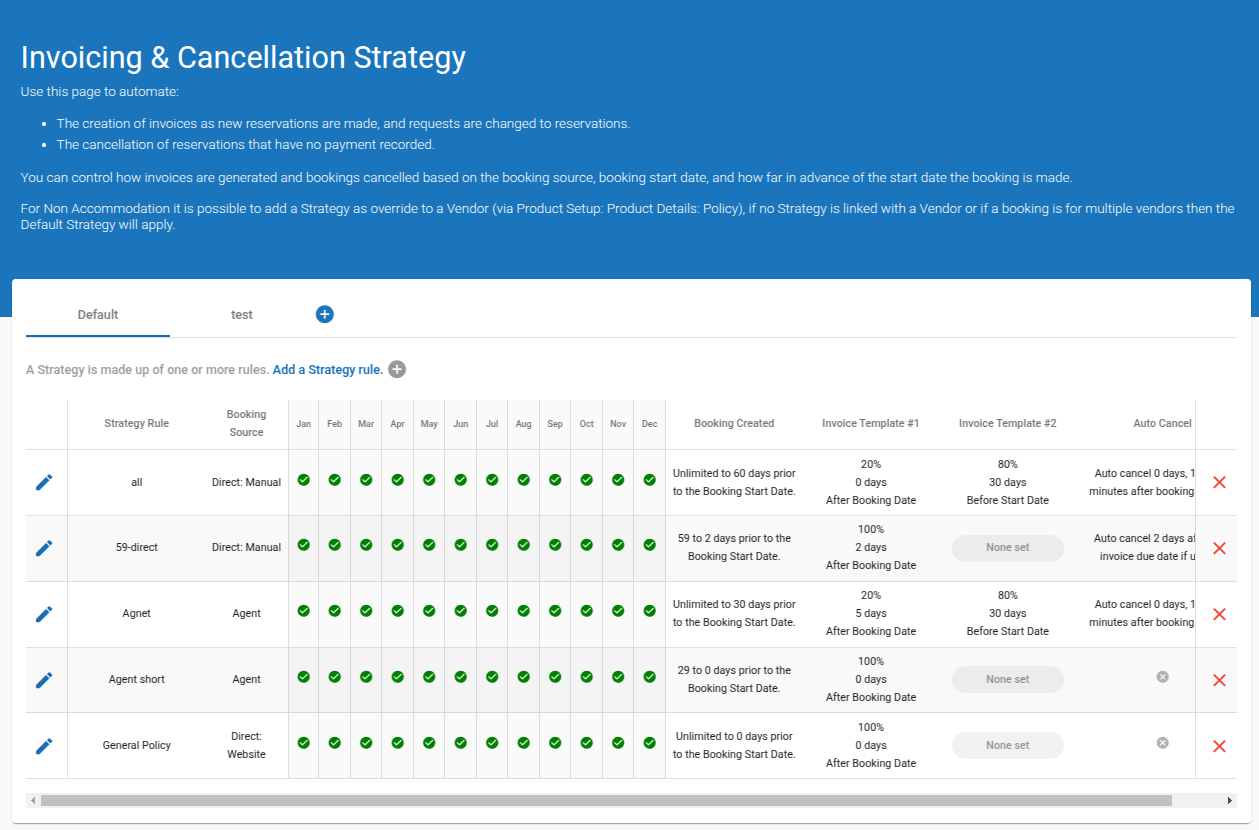1259x830 pixels.
Task: Switch to the "test" strategy tab
Action: 241,314
